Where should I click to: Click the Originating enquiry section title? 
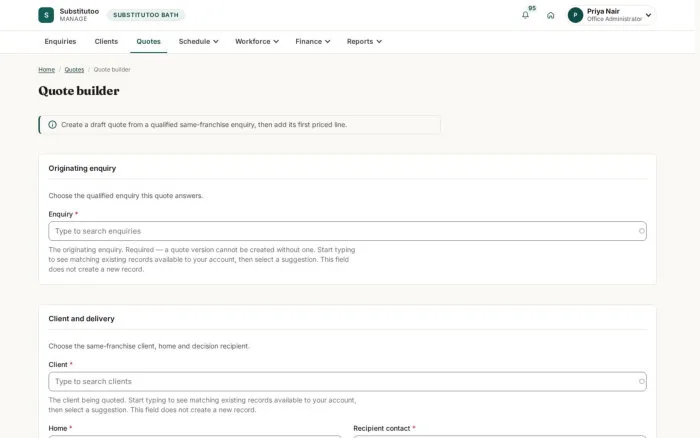tap(82, 168)
